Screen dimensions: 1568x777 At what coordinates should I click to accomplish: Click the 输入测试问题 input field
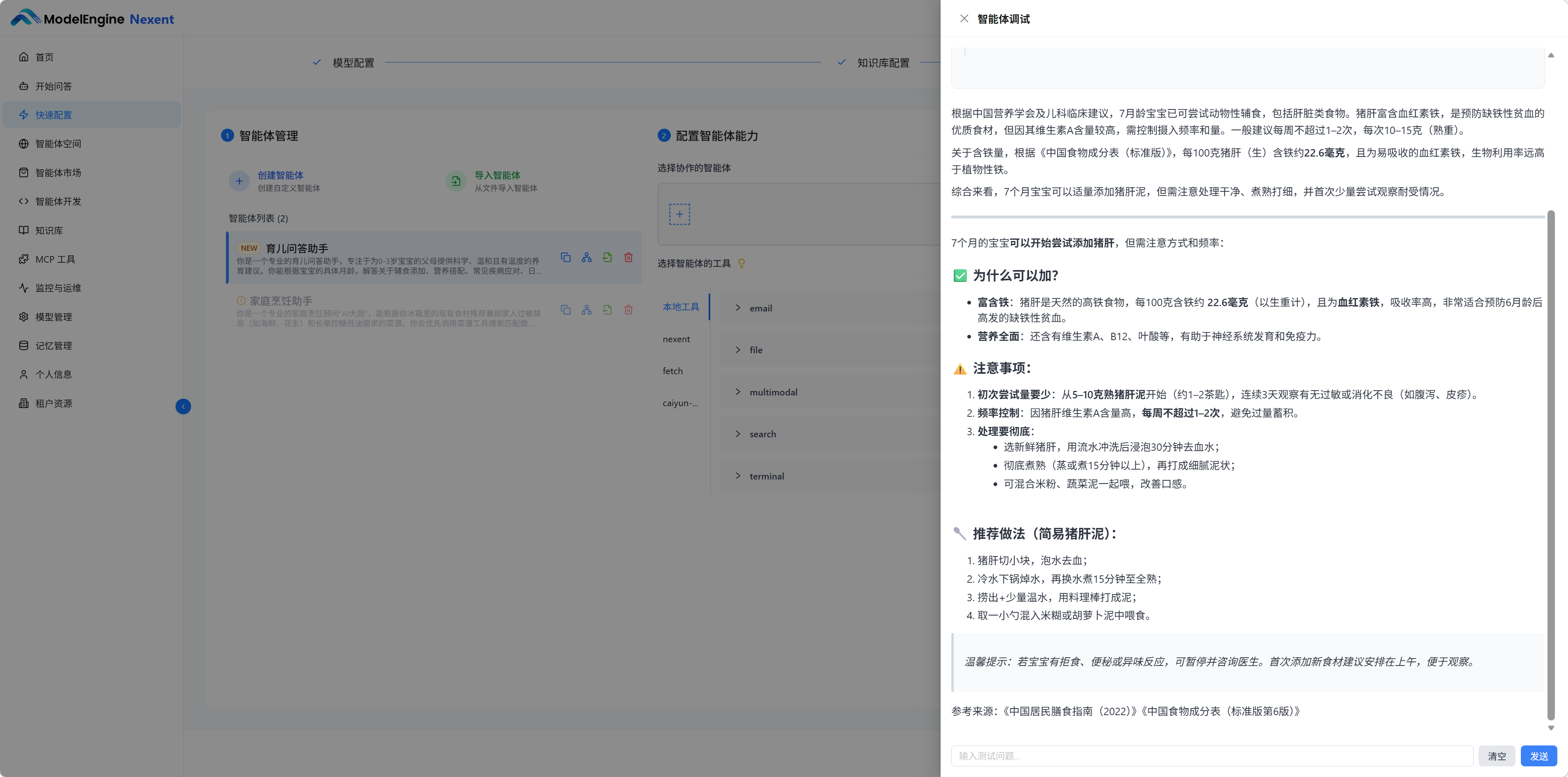click(x=1211, y=756)
